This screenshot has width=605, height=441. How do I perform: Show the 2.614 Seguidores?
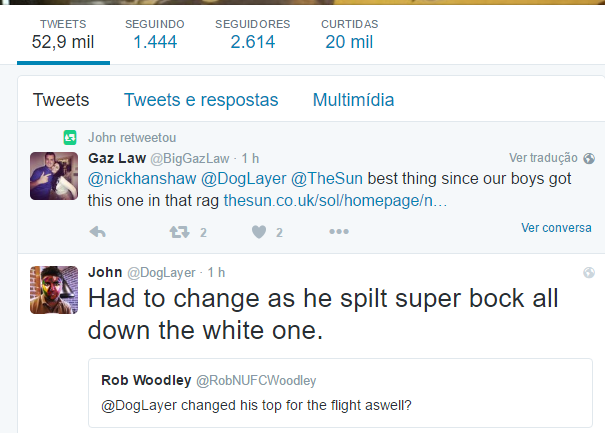(254, 33)
